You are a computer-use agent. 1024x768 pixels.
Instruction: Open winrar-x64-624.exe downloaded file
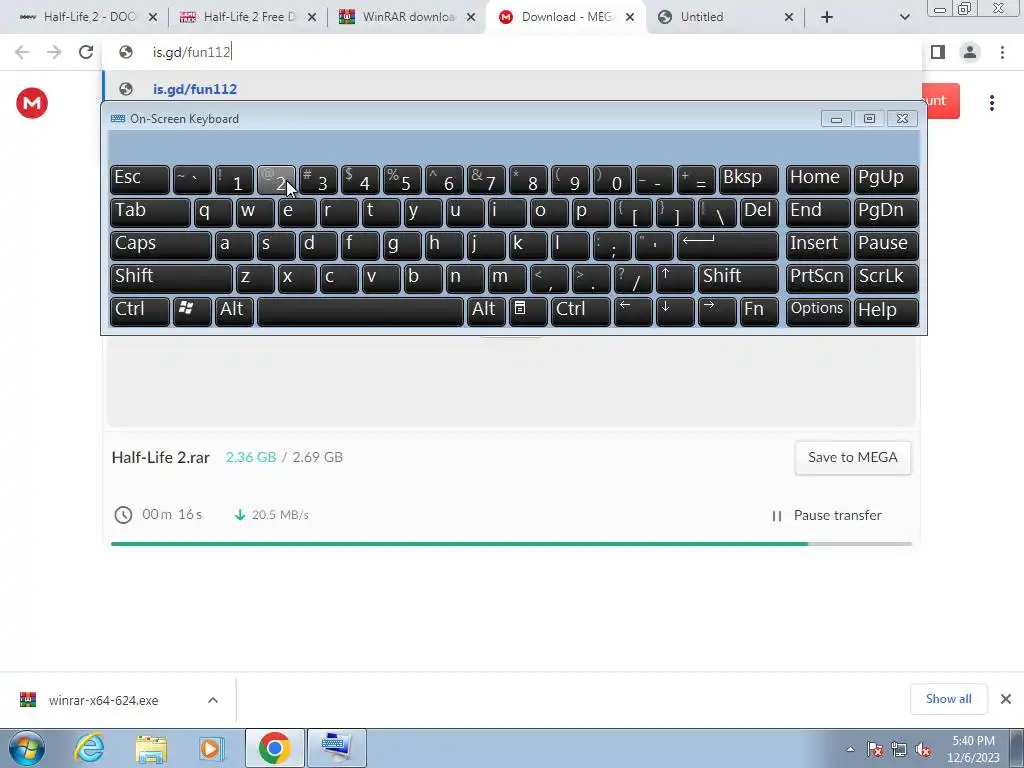tap(104, 701)
